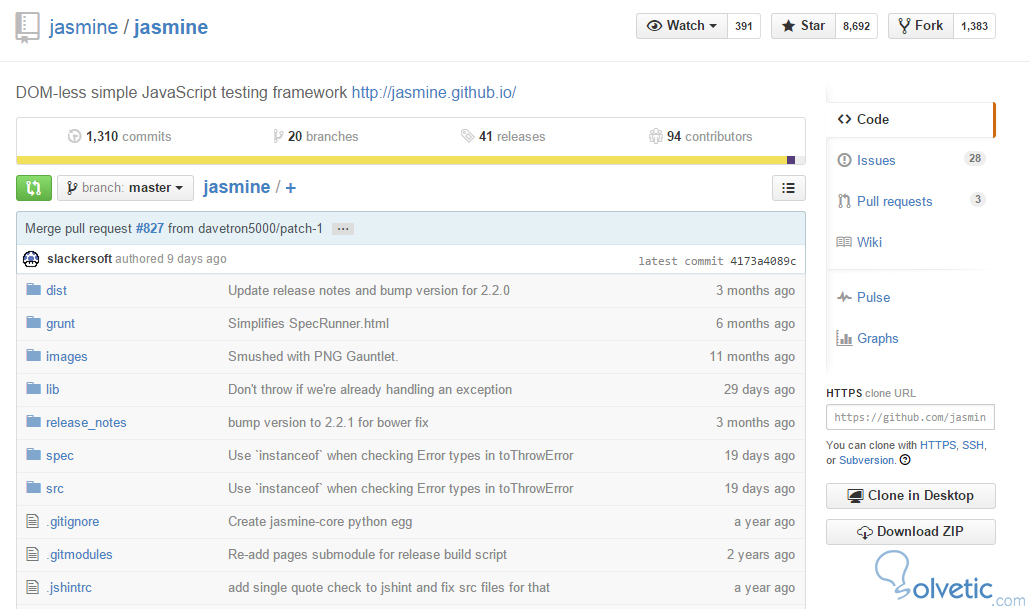This screenshot has width=1030, height=609.
Task: Click the repository book icon beside jasmine
Action: point(28,27)
